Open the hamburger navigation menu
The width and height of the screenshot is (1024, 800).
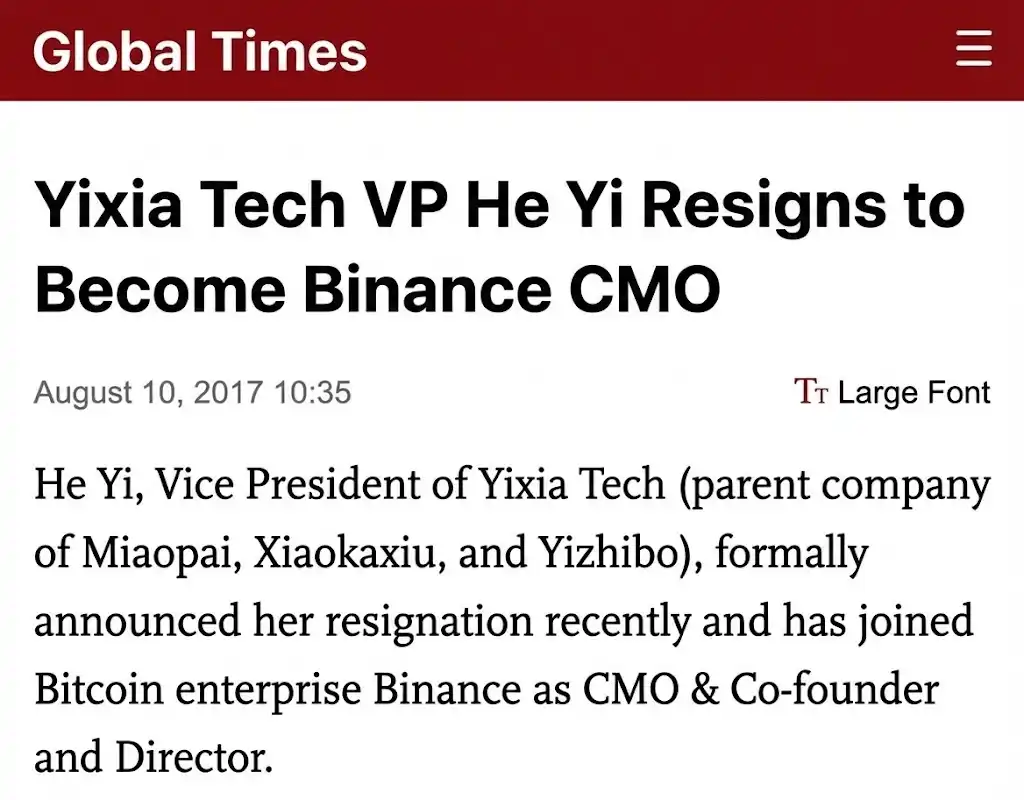click(973, 49)
